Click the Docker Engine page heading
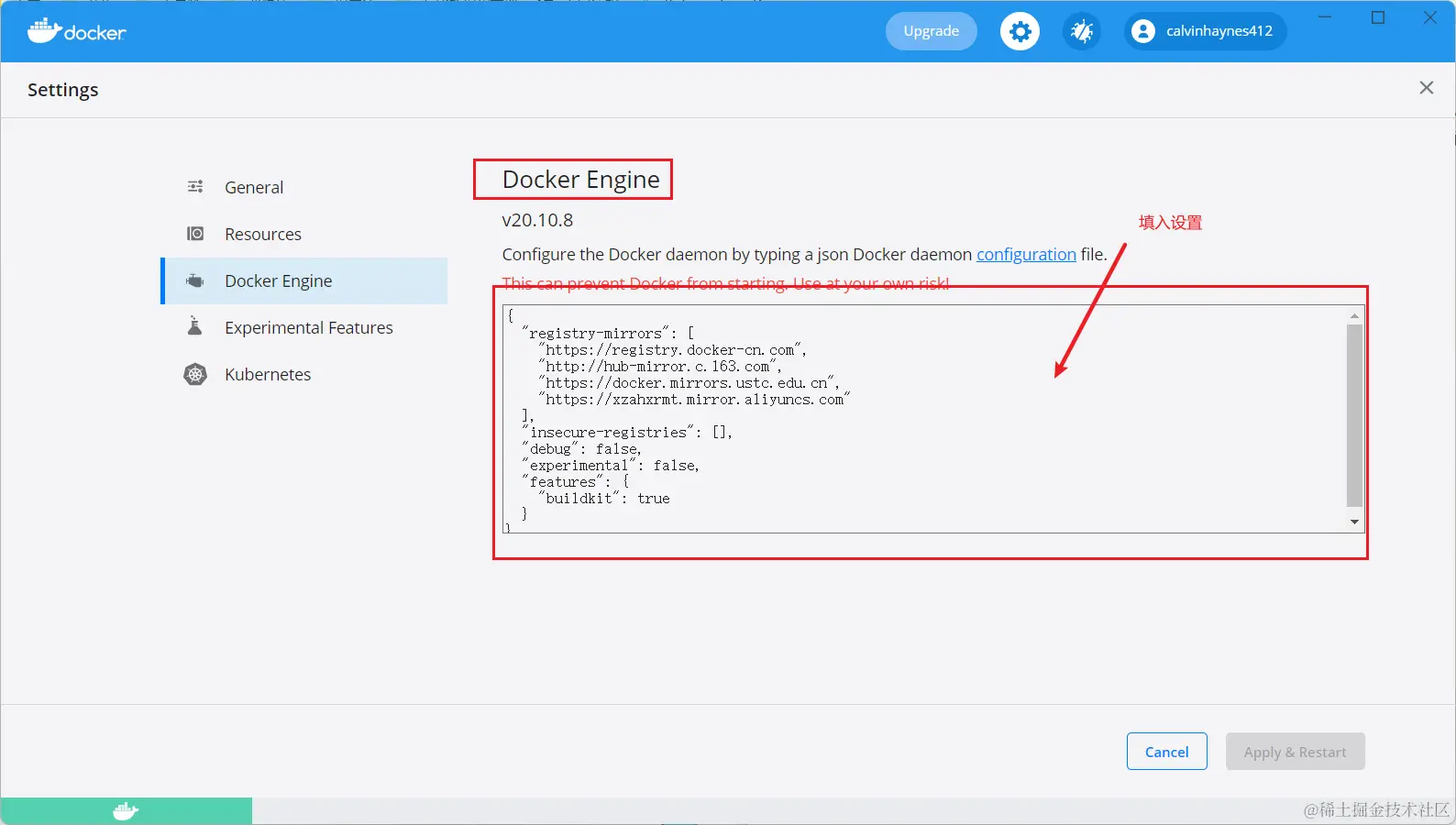 (x=580, y=179)
